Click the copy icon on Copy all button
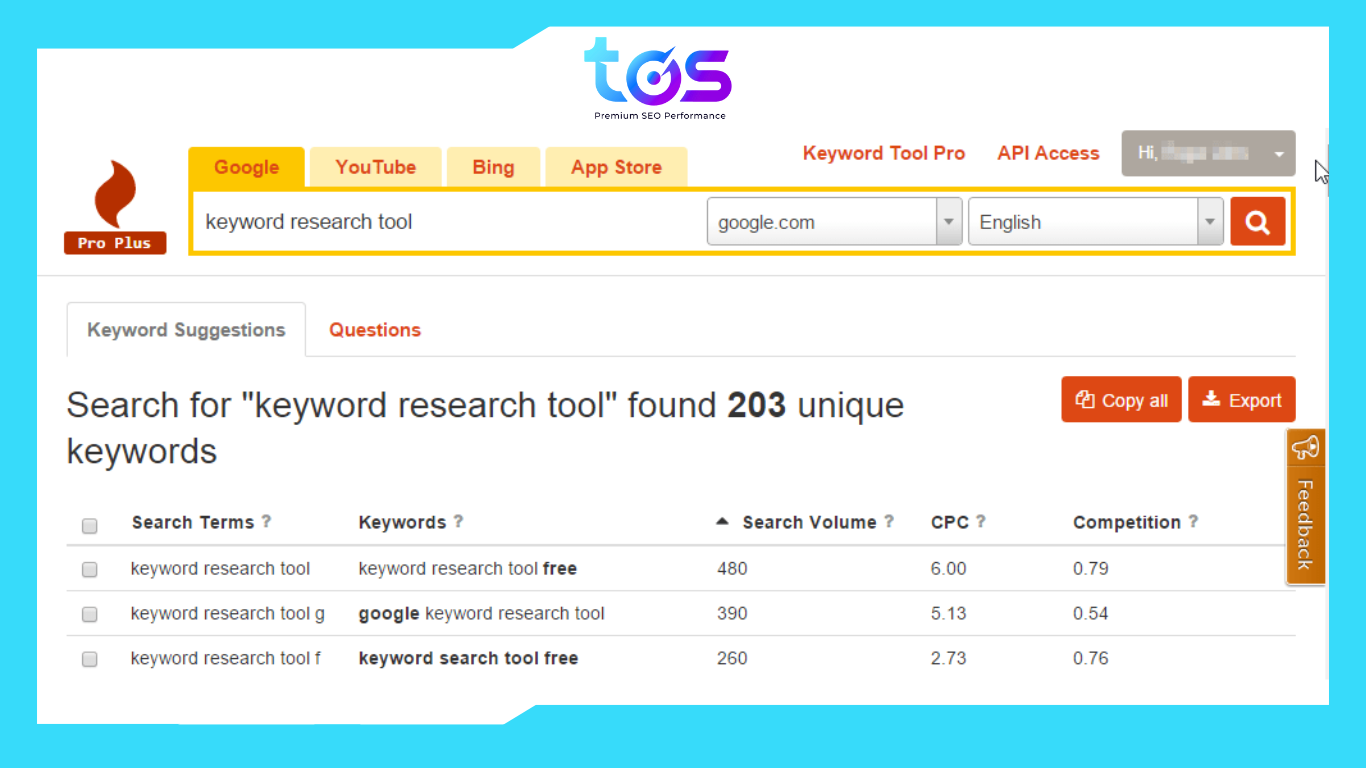The width and height of the screenshot is (1366, 768). (x=1085, y=399)
